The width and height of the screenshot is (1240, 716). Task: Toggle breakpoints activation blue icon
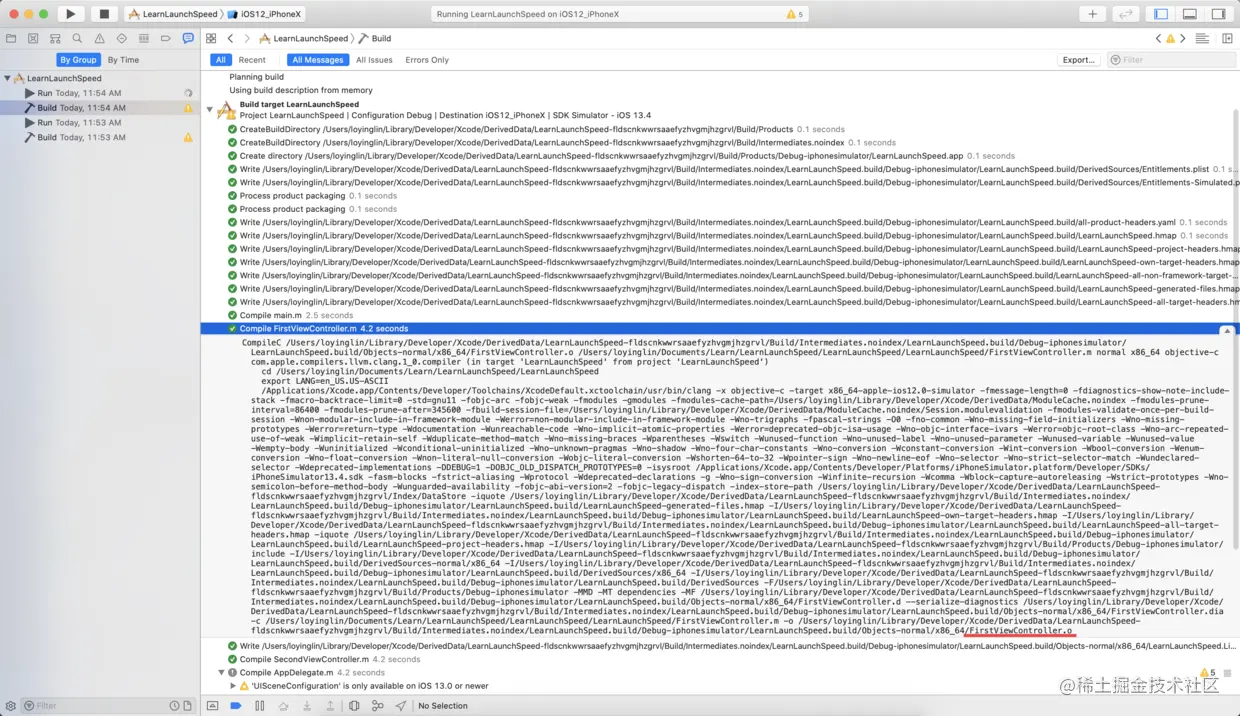tap(236, 705)
